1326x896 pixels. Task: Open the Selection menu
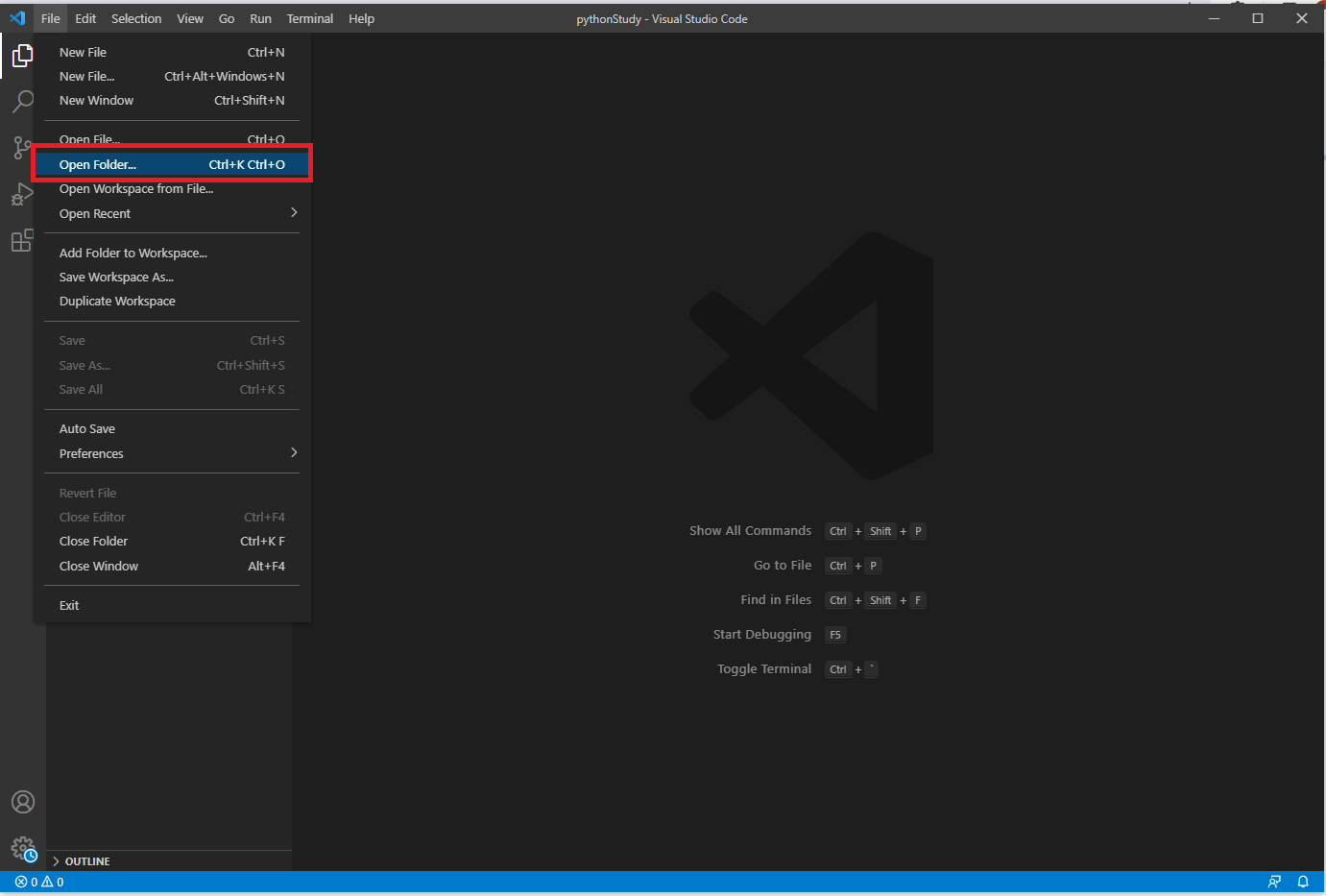click(x=136, y=18)
